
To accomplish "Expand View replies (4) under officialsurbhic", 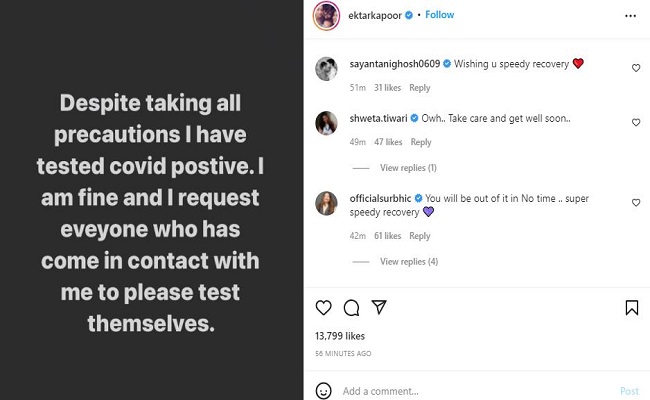I will click(x=408, y=262).
